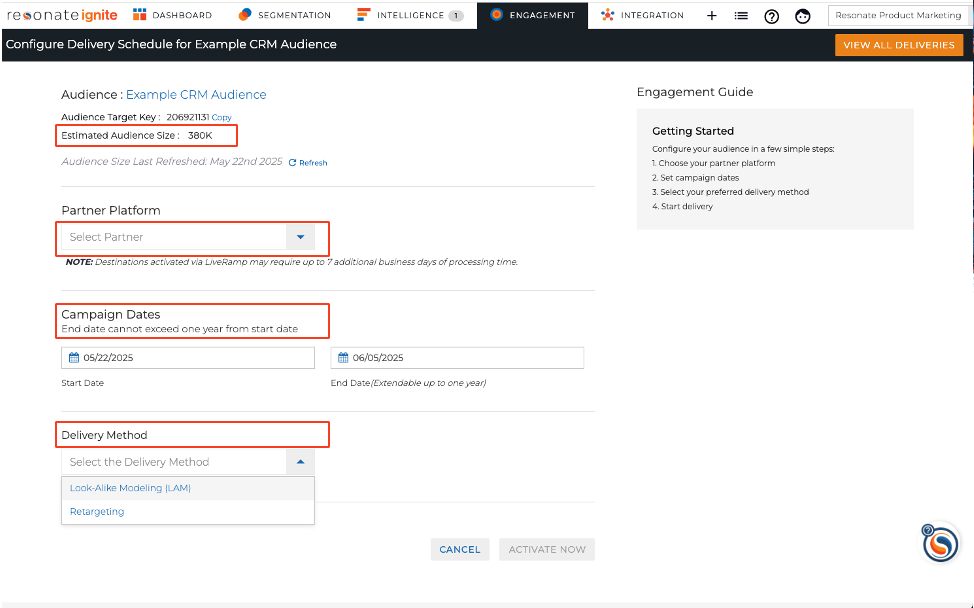Click the View All Deliveries button
This screenshot has width=974, height=608.
(x=899, y=45)
